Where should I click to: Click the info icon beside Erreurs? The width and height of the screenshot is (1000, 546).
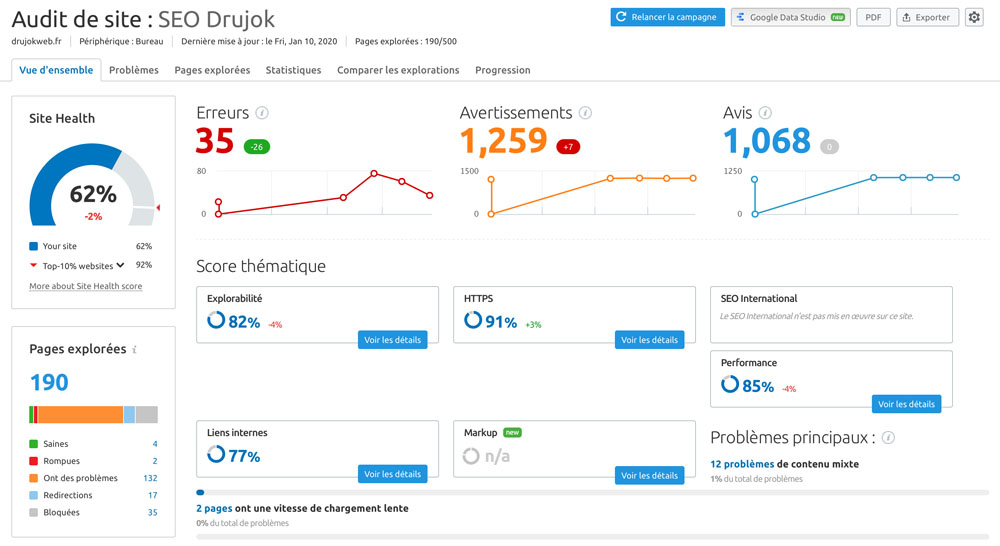pos(261,113)
